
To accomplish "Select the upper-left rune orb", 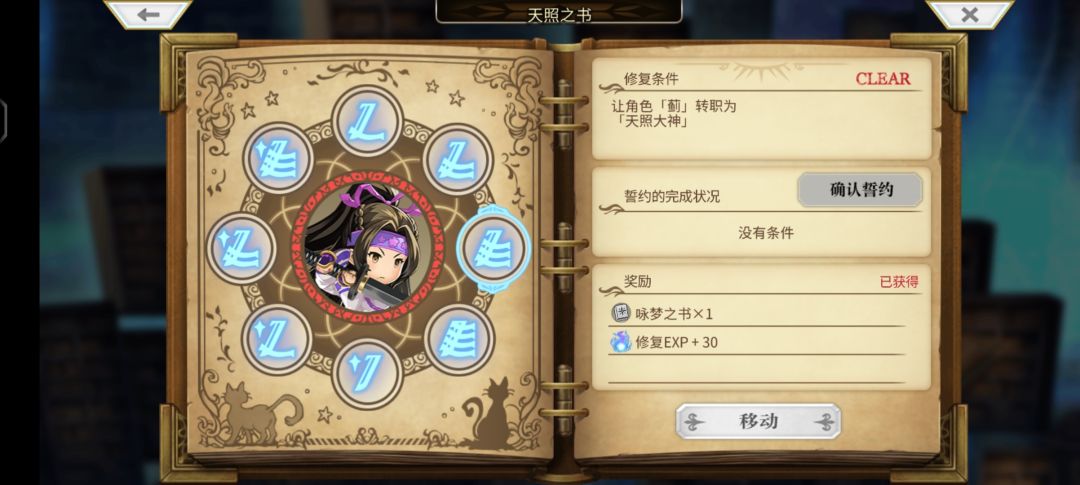I will (278, 158).
